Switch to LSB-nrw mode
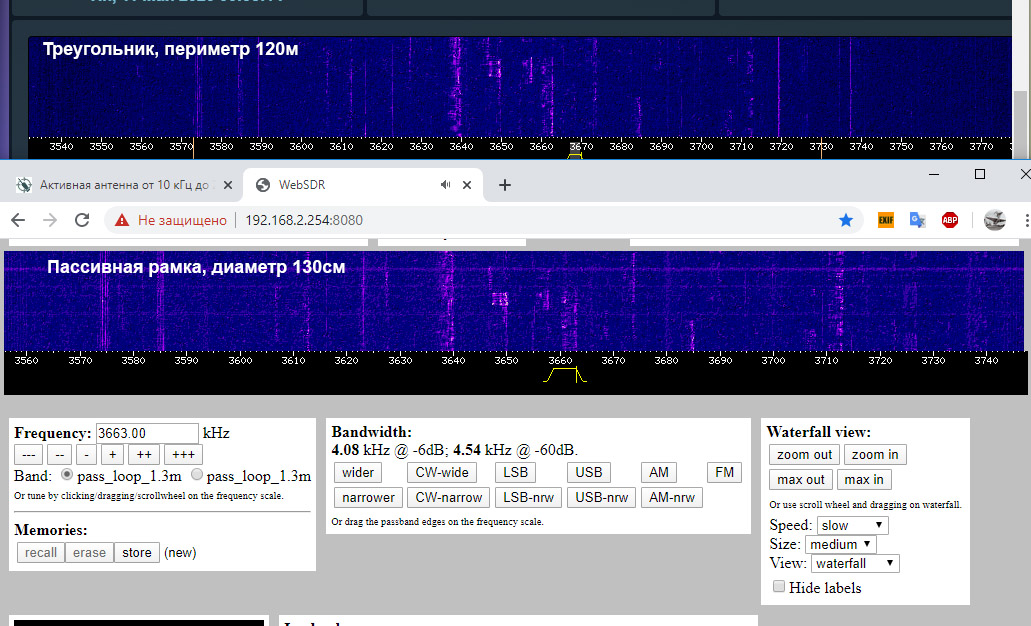Screen dimensions: 1031x626 click(x=528, y=498)
